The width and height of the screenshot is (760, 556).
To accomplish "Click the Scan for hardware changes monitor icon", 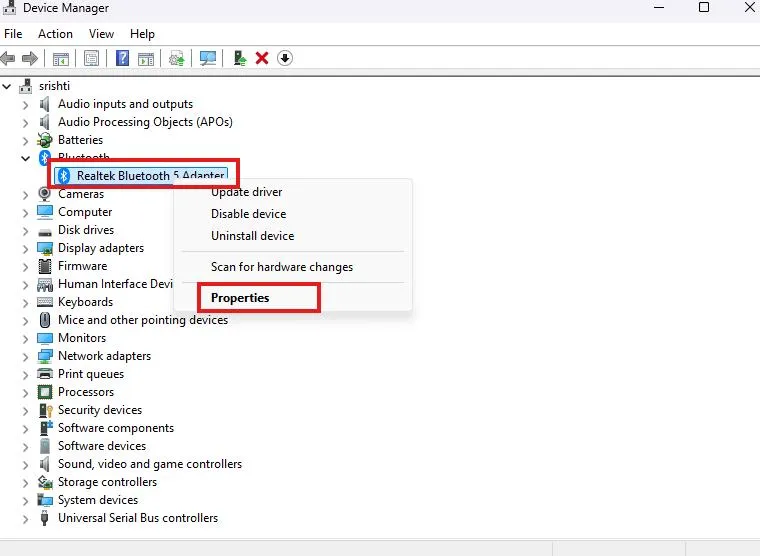I will click(x=208, y=59).
